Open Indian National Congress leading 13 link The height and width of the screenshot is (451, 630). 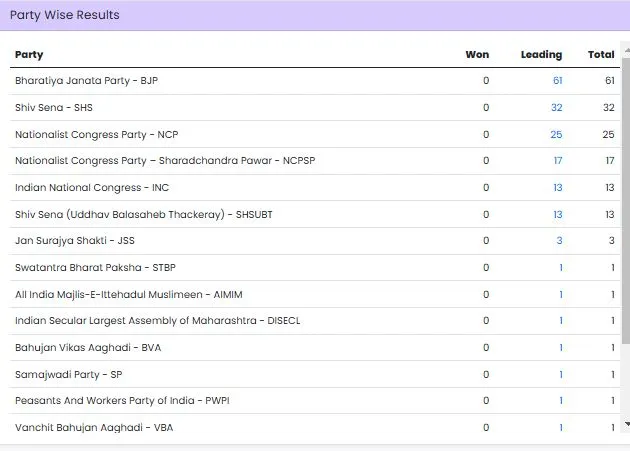pos(557,187)
